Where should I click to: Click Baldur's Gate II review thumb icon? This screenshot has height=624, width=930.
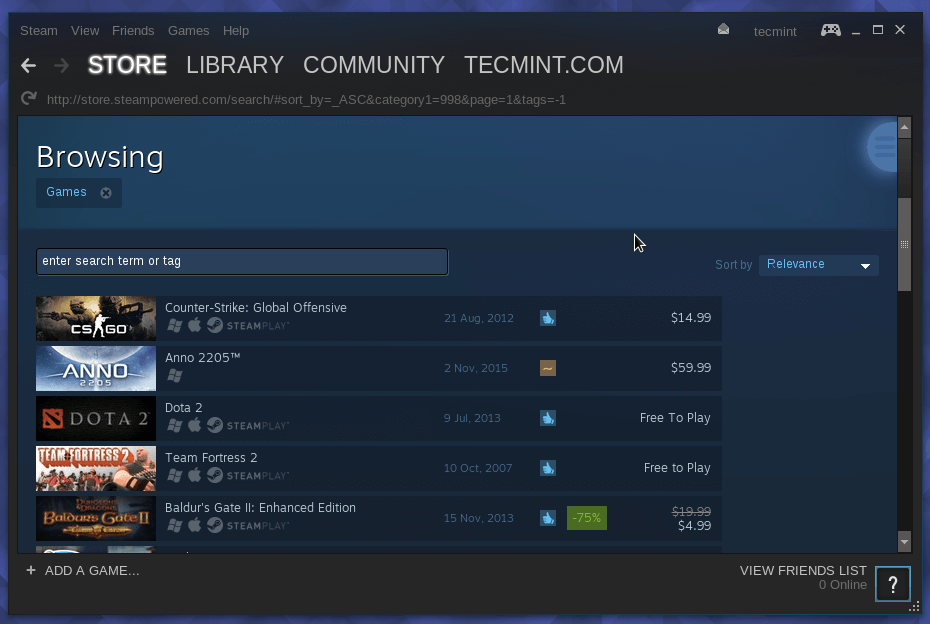point(547,518)
